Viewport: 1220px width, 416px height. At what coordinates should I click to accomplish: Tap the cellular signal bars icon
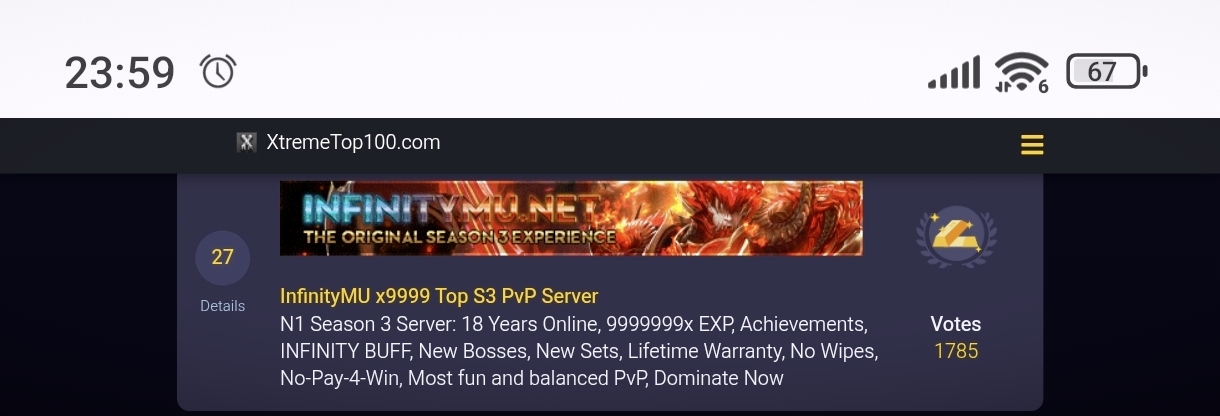point(954,73)
